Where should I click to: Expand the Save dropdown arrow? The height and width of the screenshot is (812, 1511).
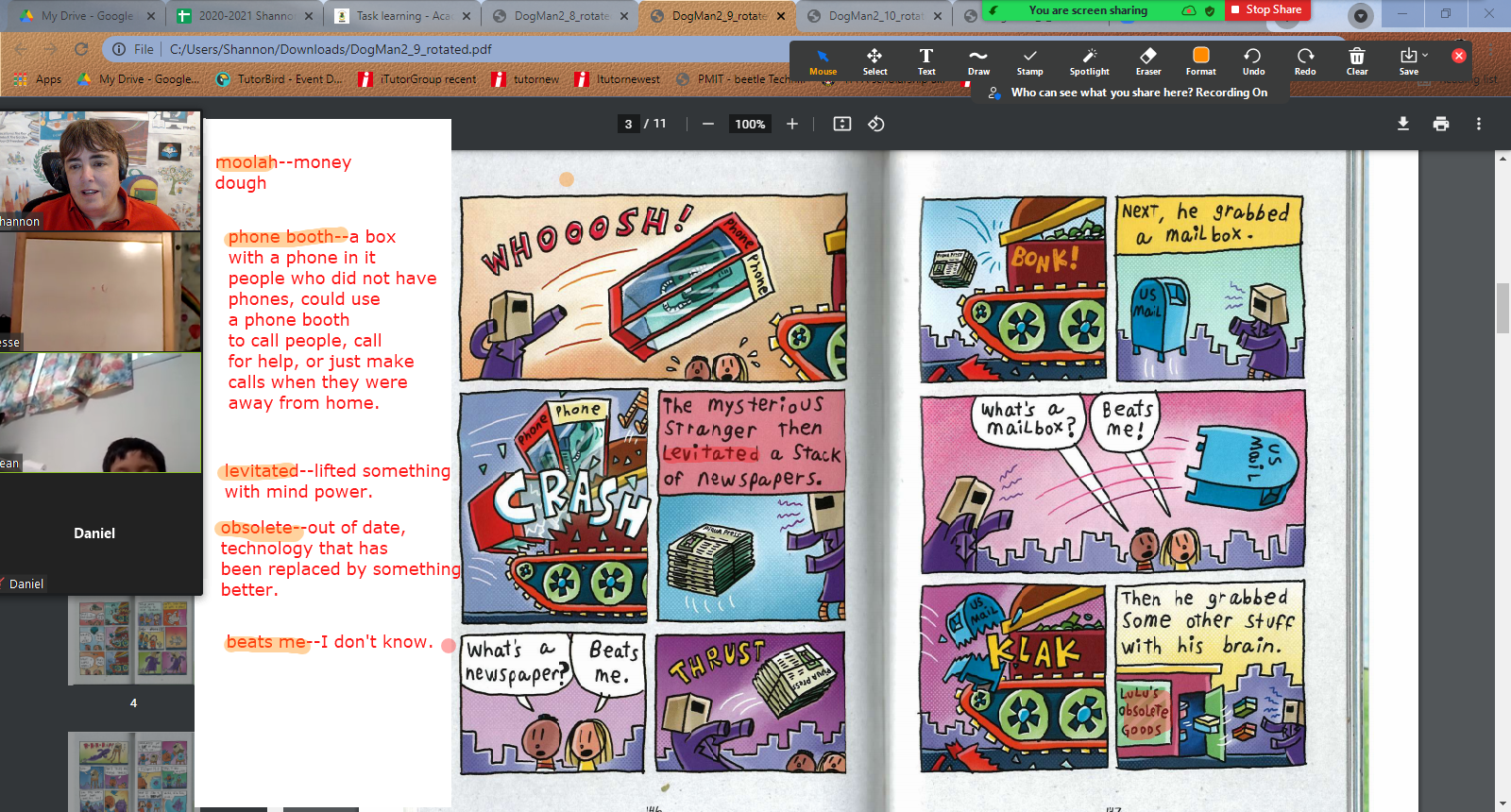(x=1425, y=56)
